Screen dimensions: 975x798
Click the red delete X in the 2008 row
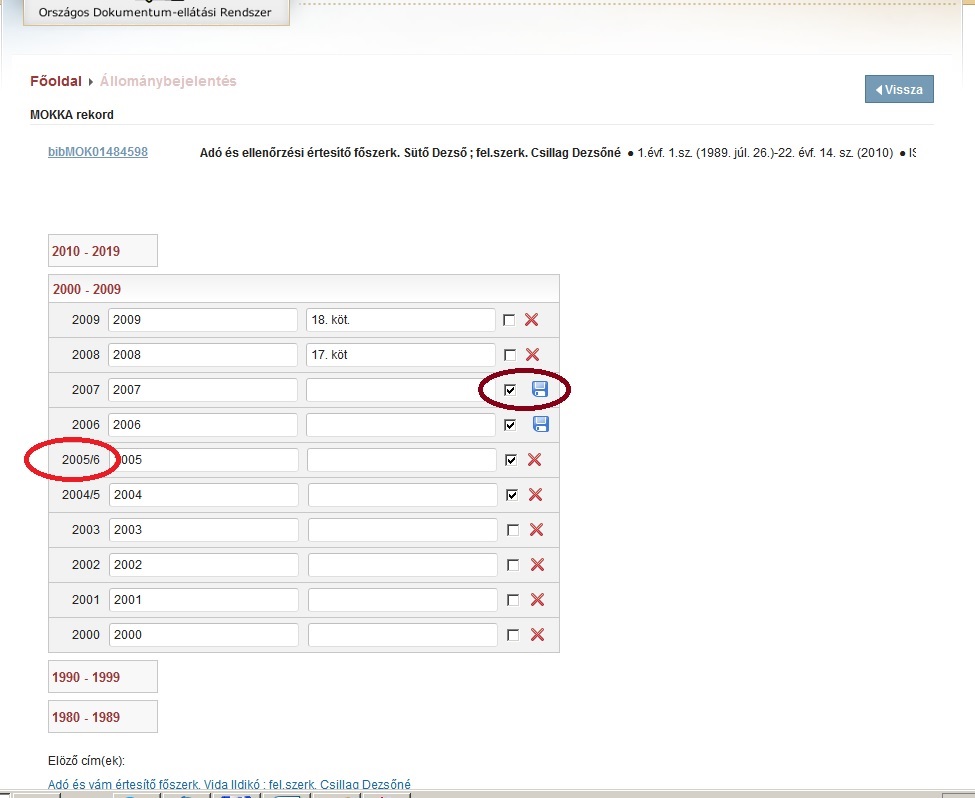tap(532, 355)
